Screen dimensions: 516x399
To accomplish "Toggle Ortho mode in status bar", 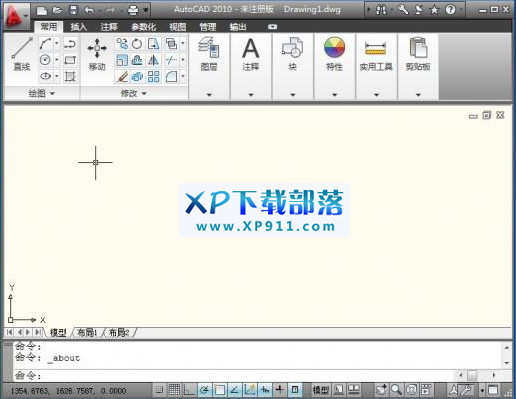I will tap(189, 389).
